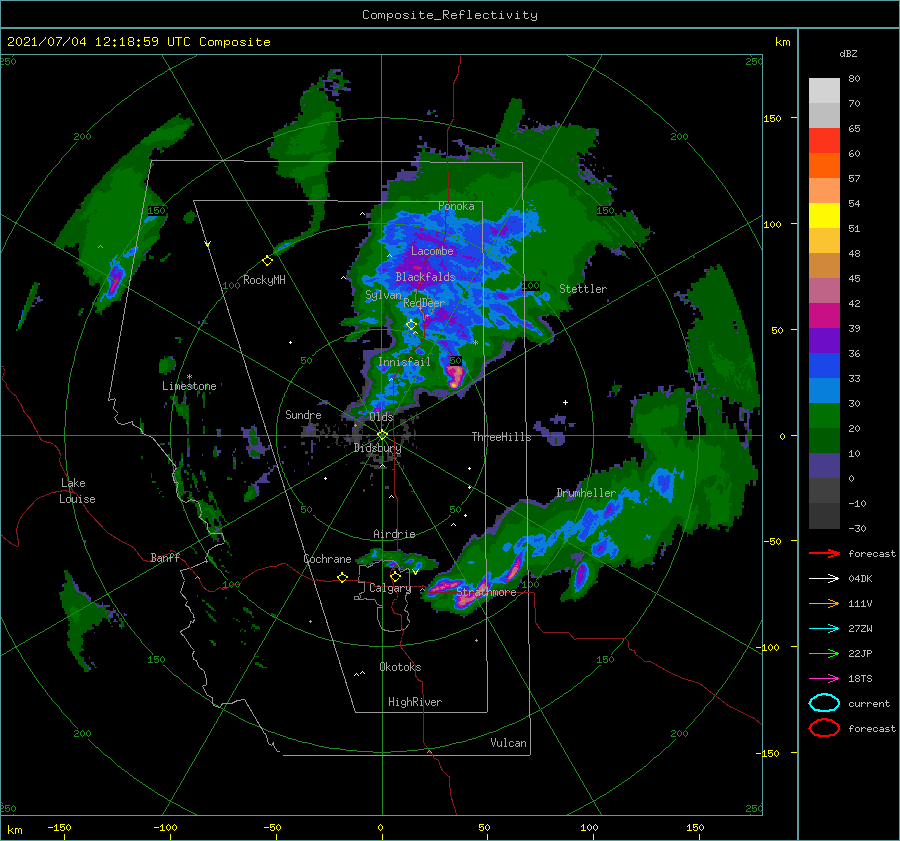Click the green 30 dBZ color swatch
The image size is (900, 841).
pos(824,415)
